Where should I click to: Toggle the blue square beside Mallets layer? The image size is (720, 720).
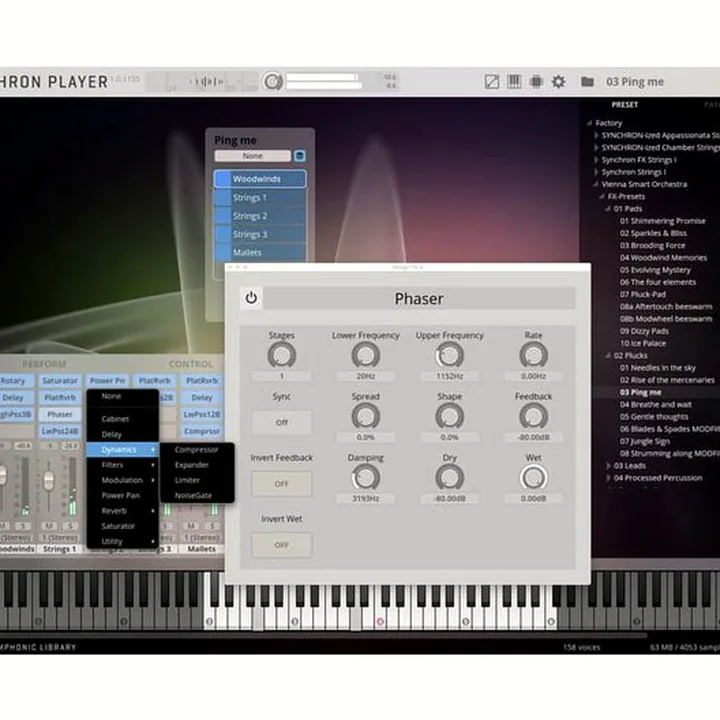pos(223,253)
